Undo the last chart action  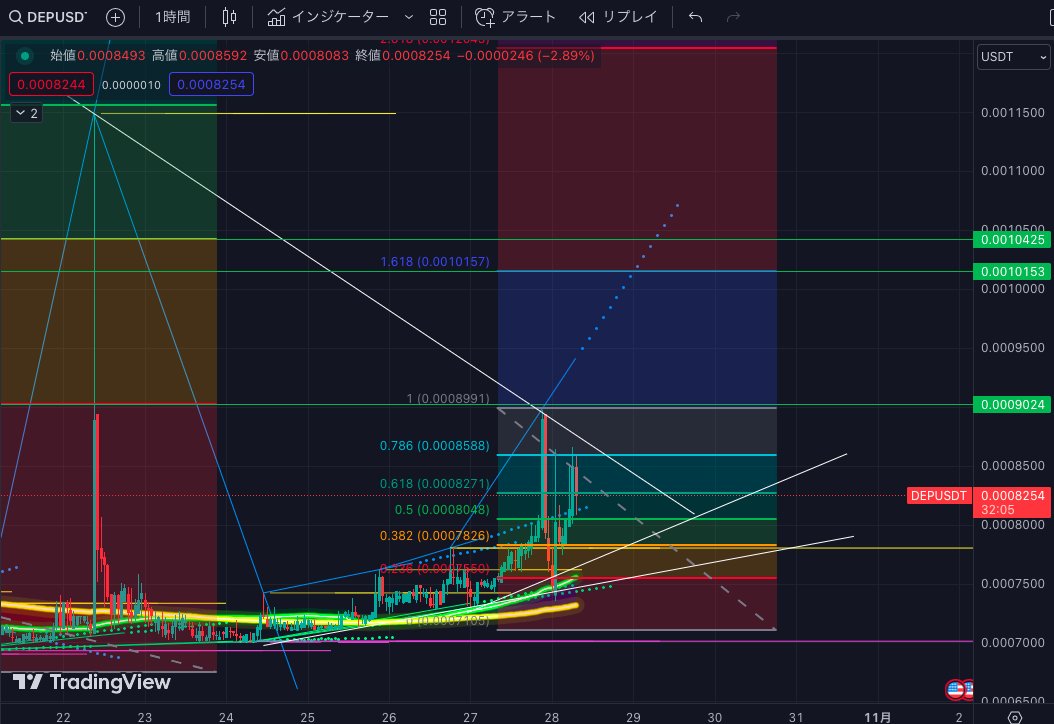click(x=696, y=17)
